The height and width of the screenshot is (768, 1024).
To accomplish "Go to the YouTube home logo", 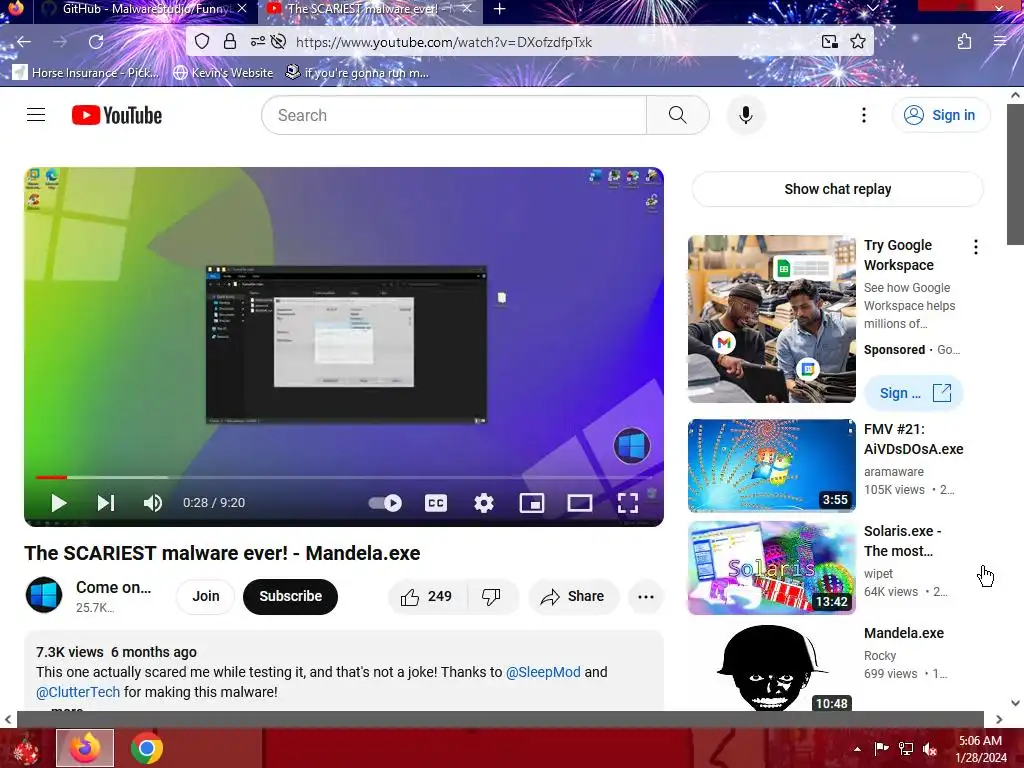I will point(117,115).
